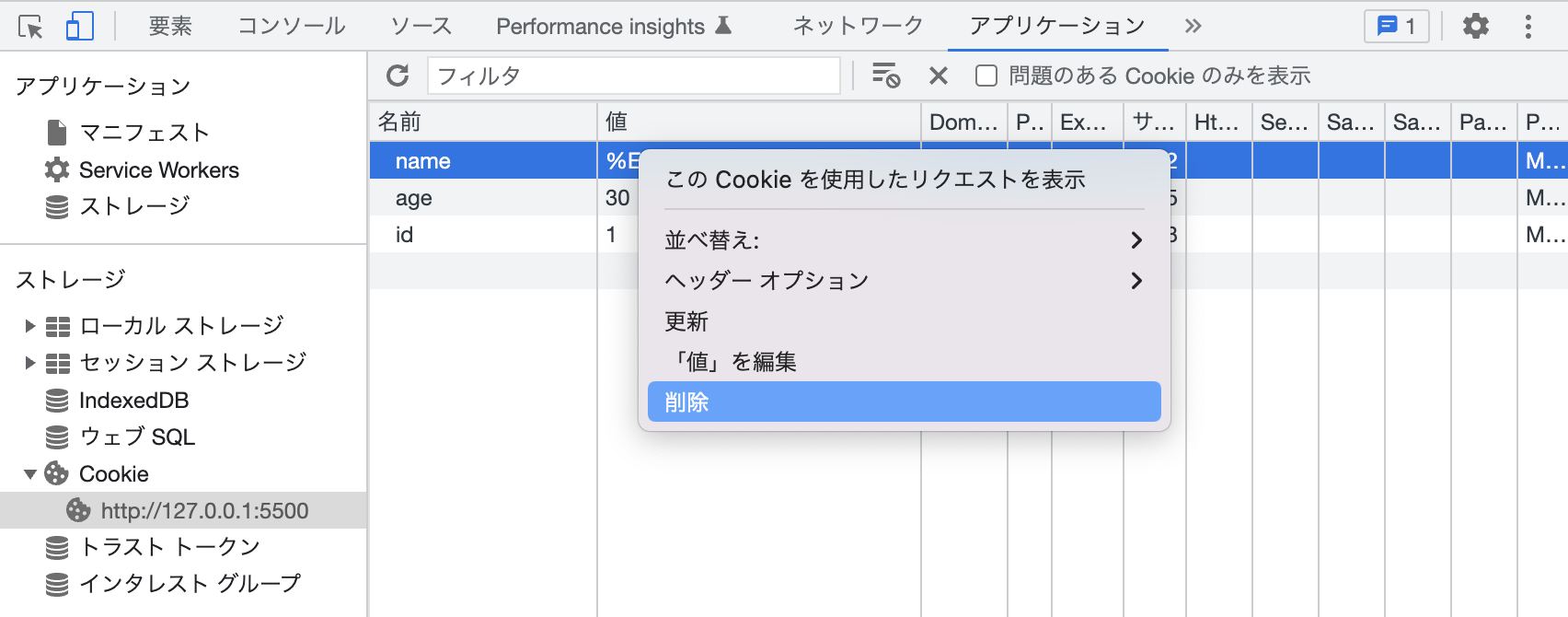
Task: Click the refresh cookies icon
Action: pyautogui.click(x=398, y=76)
